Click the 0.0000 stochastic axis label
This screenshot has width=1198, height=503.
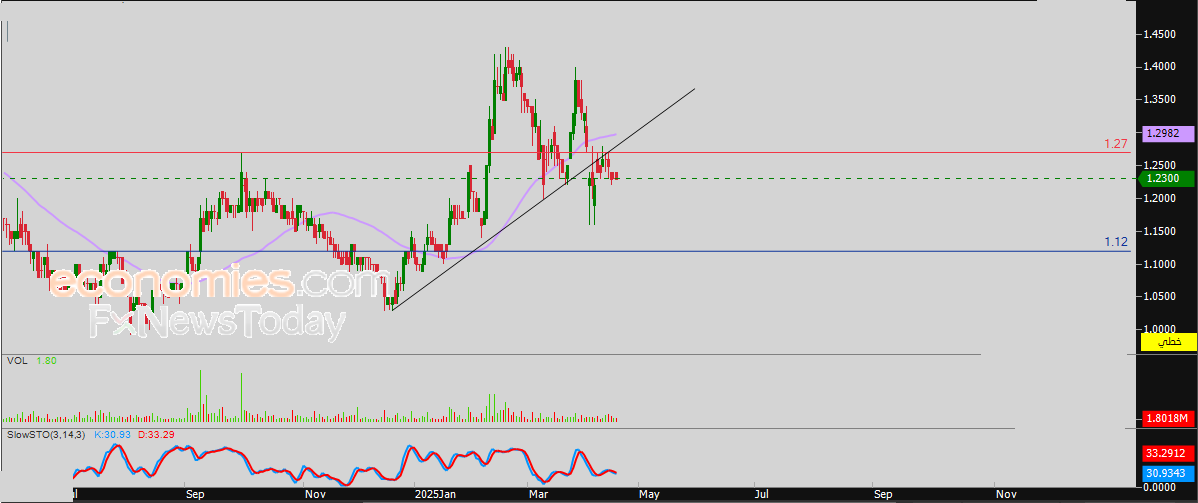click(1160, 488)
